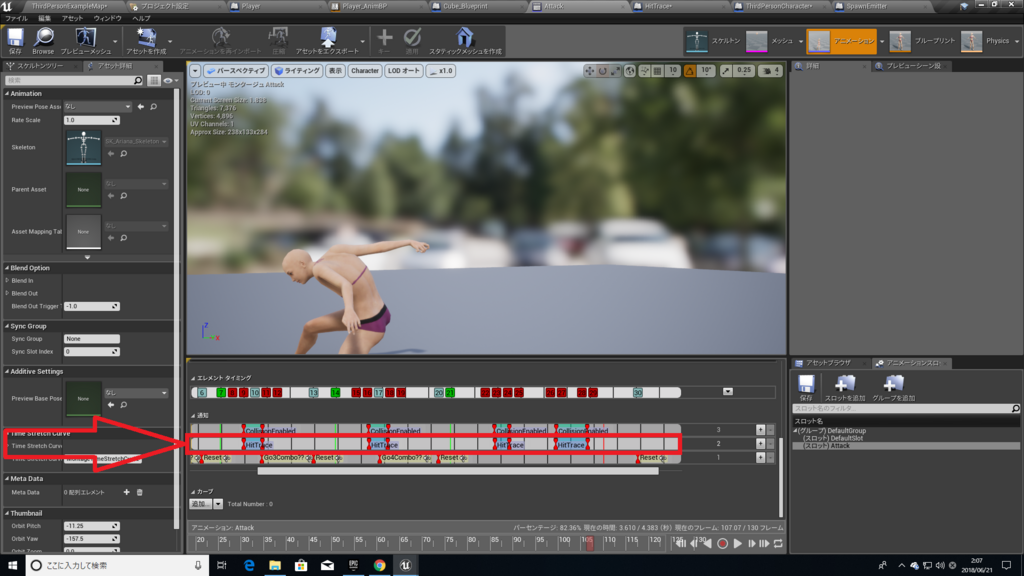The image size is (1024, 576).
Task: Switch to the Player_AnimBP tab
Action: (x=364, y=6)
